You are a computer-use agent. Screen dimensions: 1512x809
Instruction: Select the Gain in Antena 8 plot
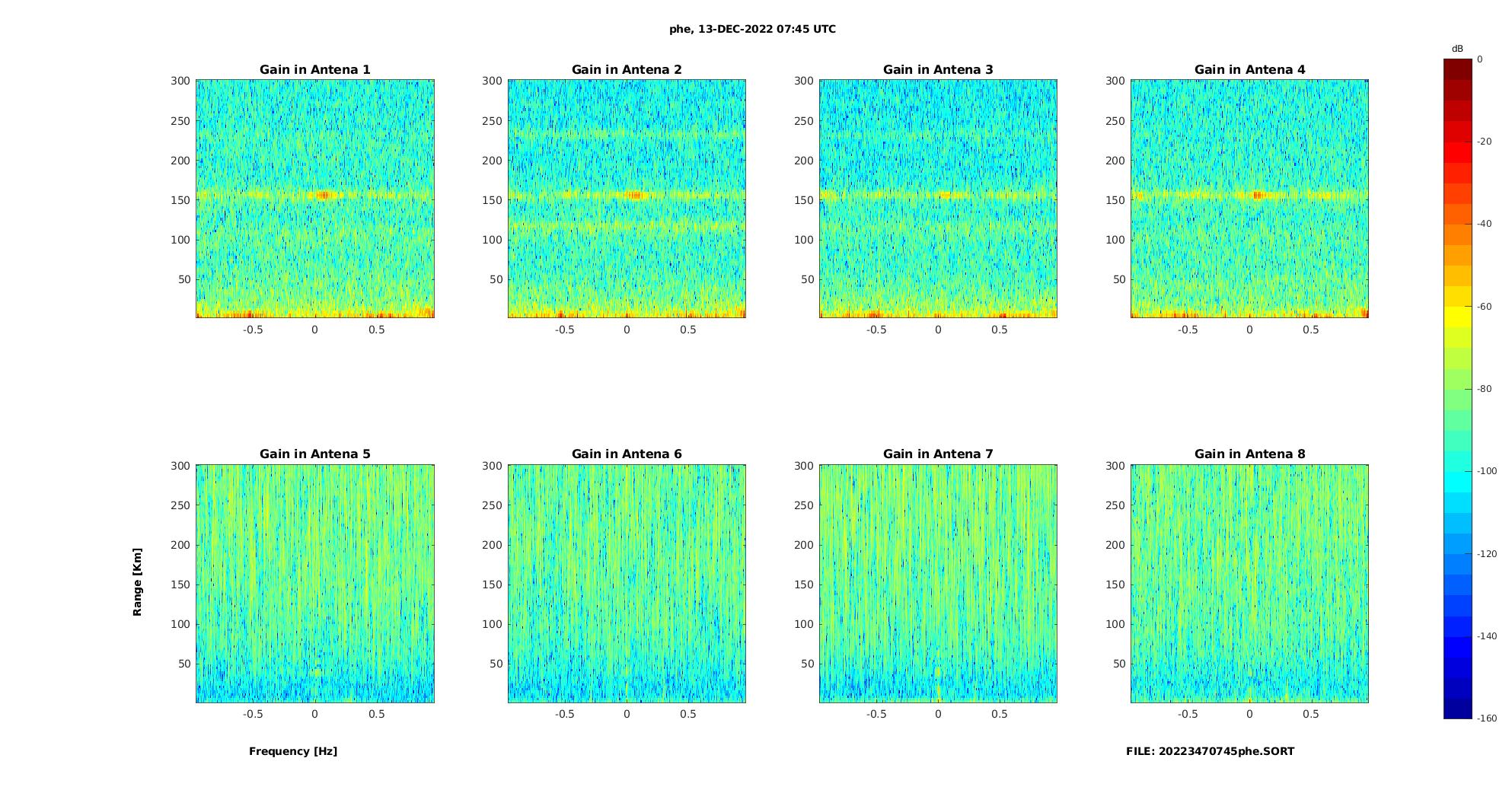pyautogui.click(x=1249, y=583)
